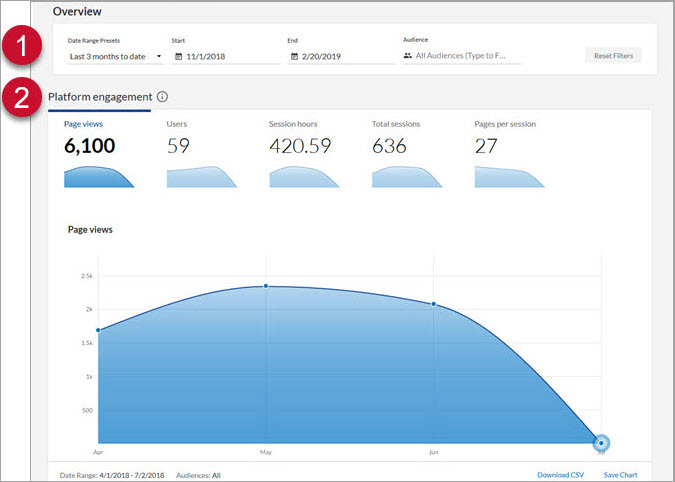Click the Download CSV link
This screenshot has width=675, height=482.
tap(559, 475)
